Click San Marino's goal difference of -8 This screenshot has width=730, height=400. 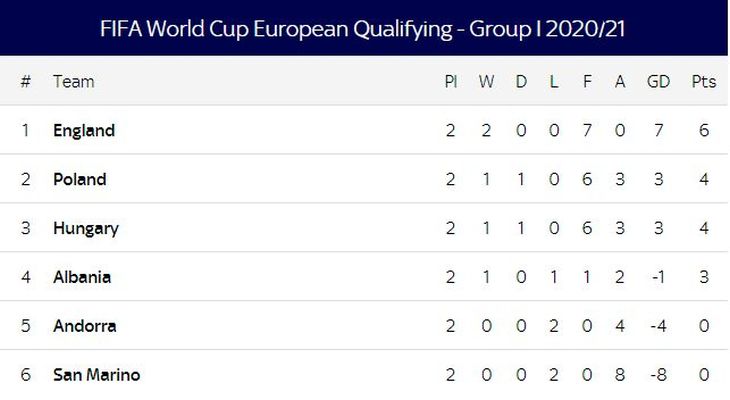pos(658,375)
